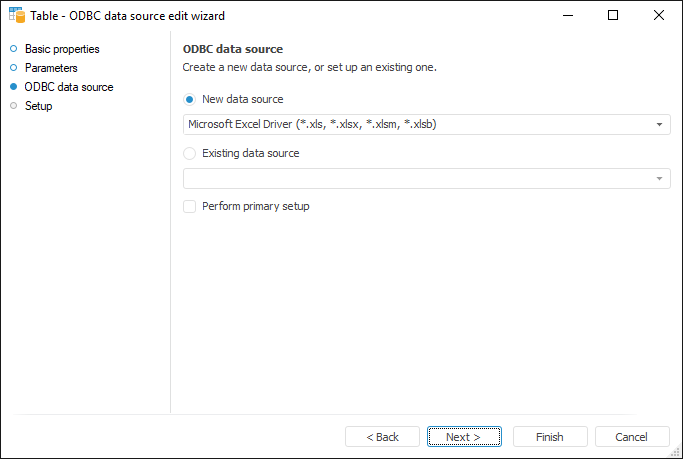684x461 pixels.
Task: Expand the Microsoft Excel Driver dropdown arrow
Action: [660, 125]
